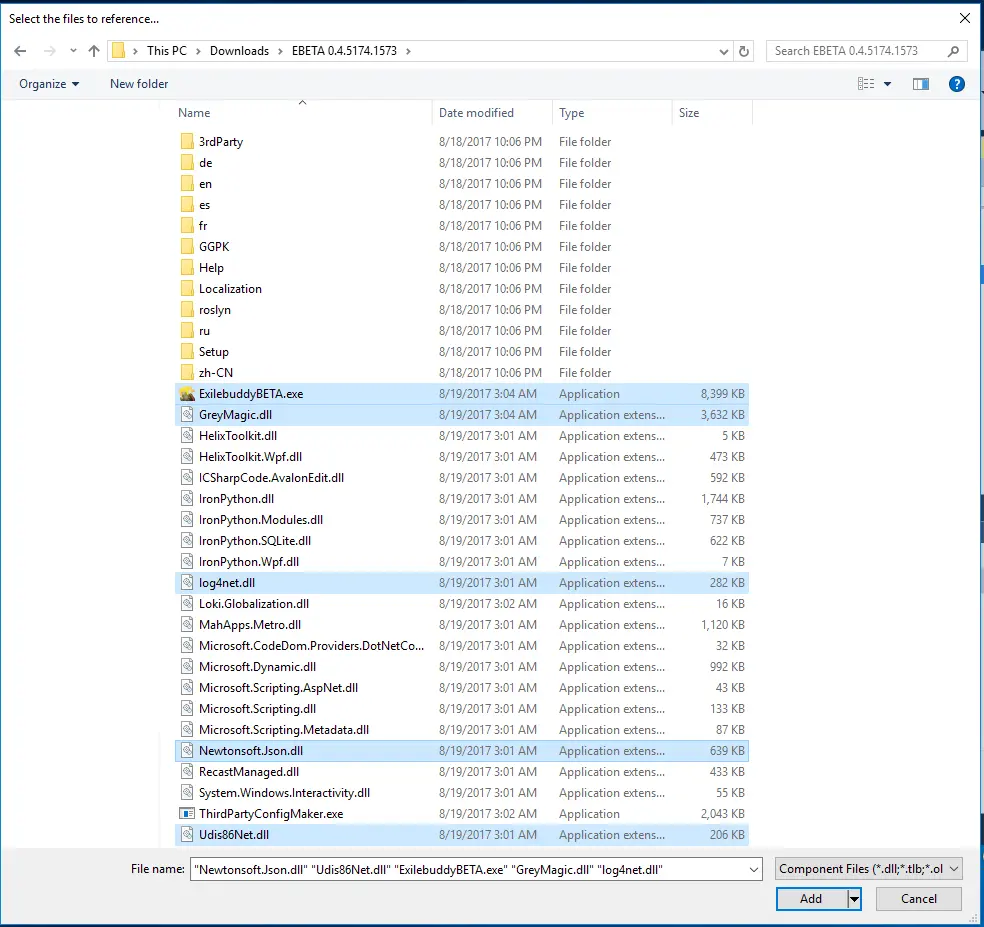This screenshot has height=927, width=984.
Task: Click the Newtonsoft.Json.dll file icon
Action: [187, 751]
